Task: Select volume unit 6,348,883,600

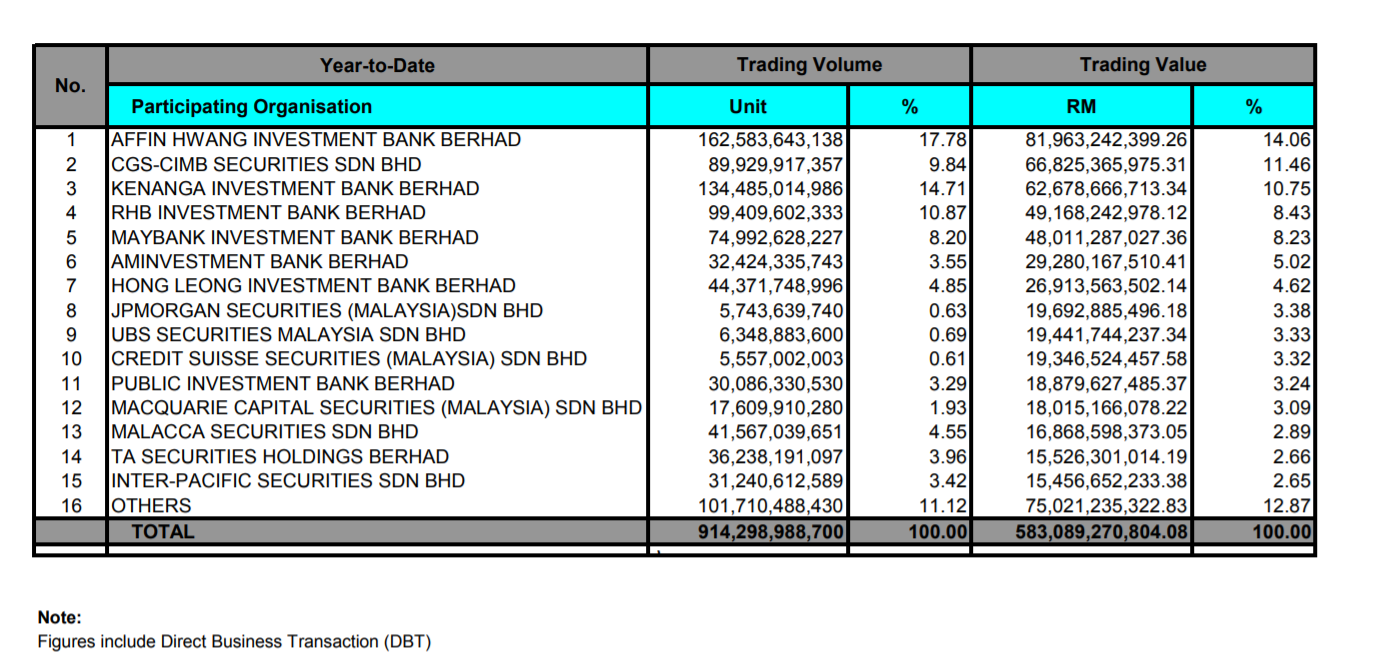Action: coord(781,334)
